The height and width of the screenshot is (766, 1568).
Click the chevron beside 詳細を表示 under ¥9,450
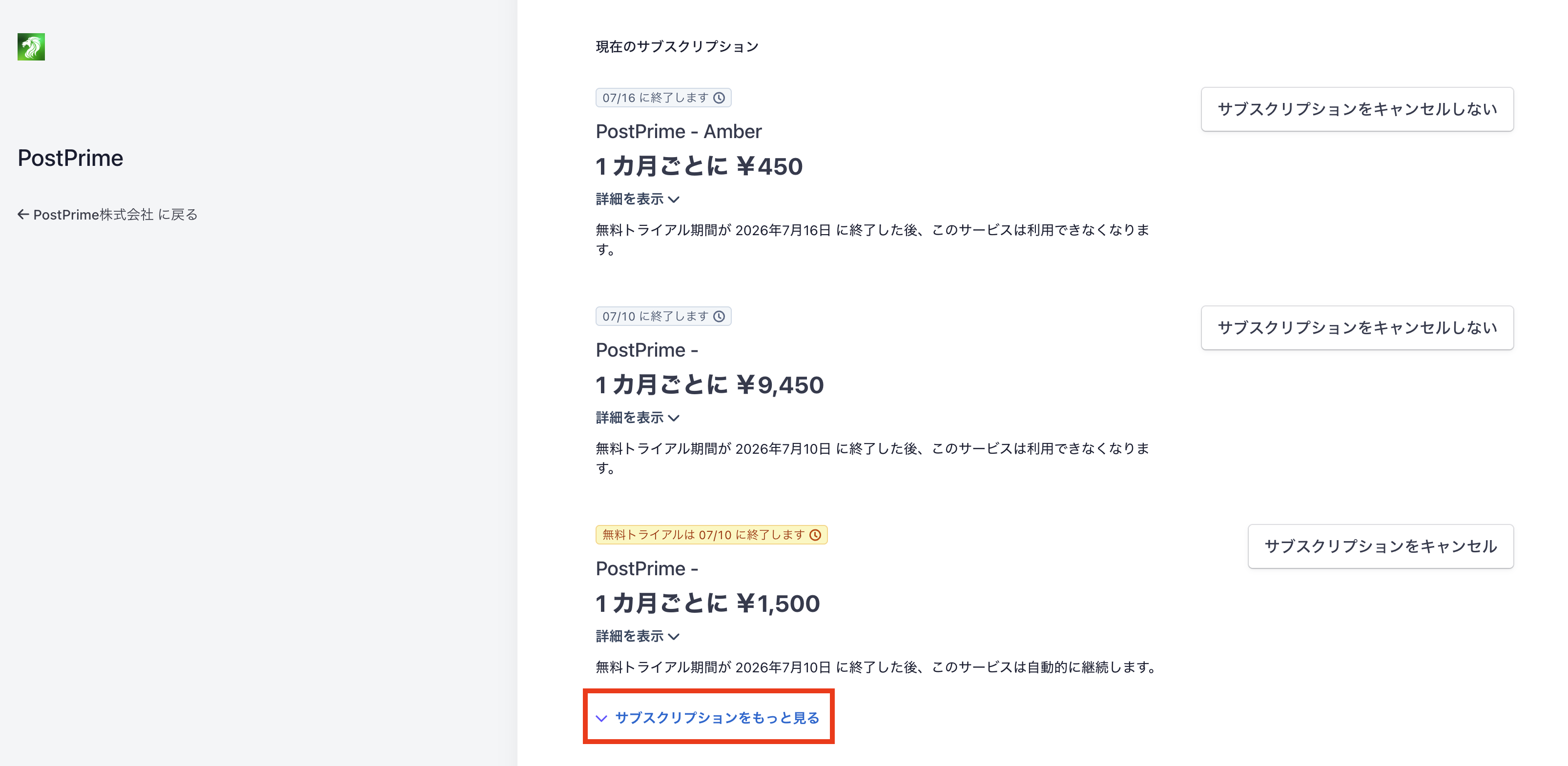click(673, 418)
